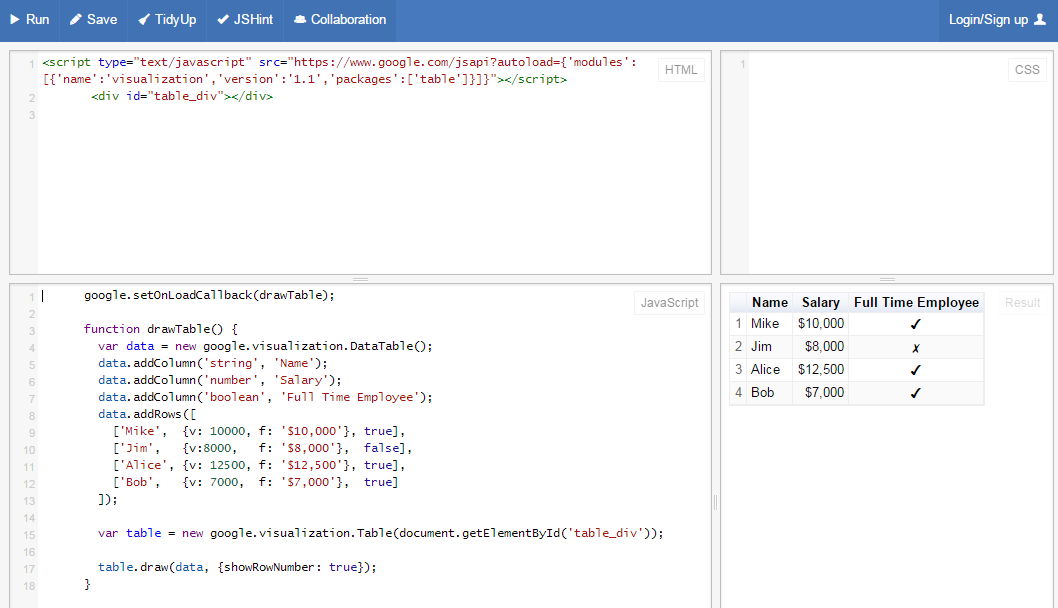Tidy up the code with TidyUp

point(167,20)
